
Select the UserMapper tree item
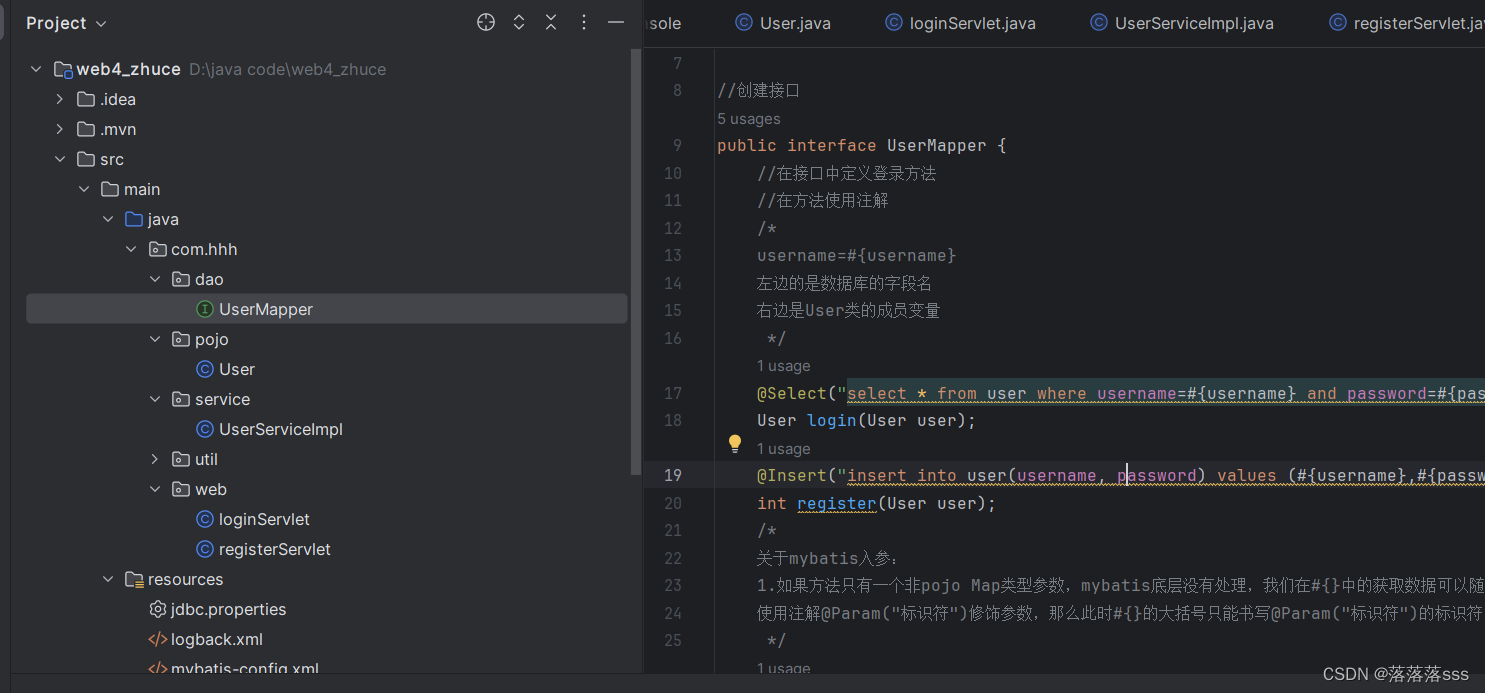click(x=266, y=309)
